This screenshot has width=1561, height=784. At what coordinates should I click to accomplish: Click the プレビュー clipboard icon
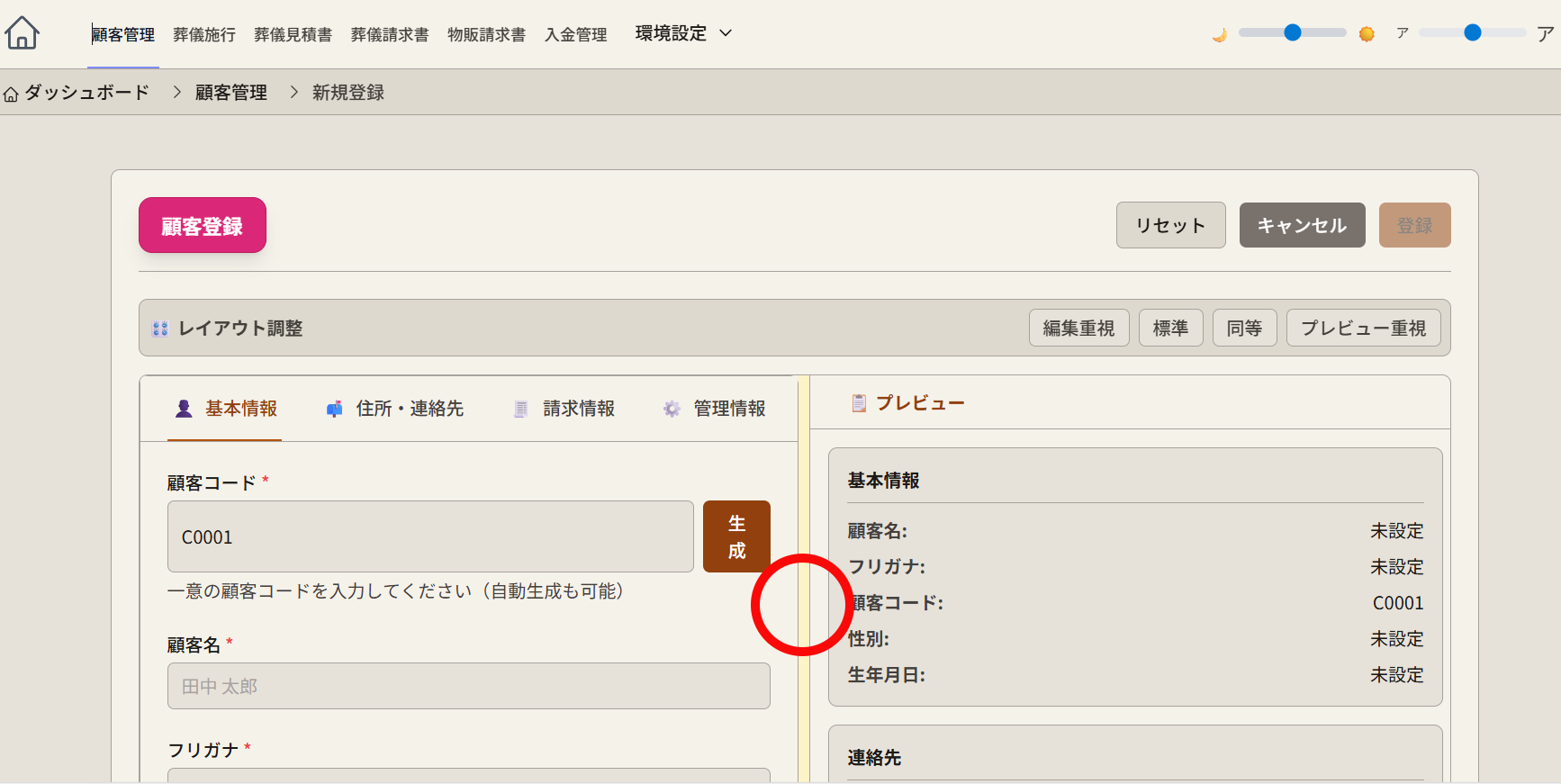tap(859, 403)
